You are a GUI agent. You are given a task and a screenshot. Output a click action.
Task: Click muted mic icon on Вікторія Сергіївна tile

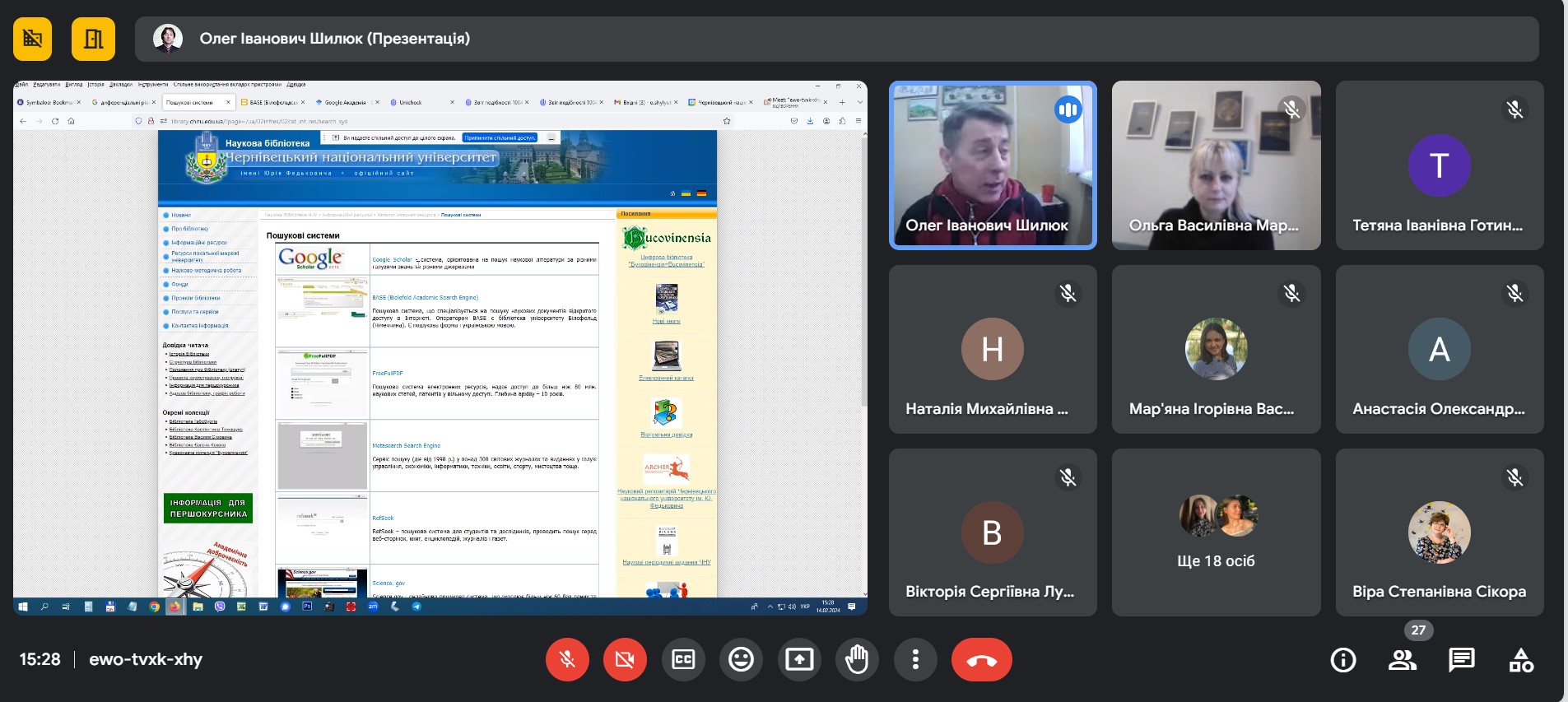point(1068,477)
